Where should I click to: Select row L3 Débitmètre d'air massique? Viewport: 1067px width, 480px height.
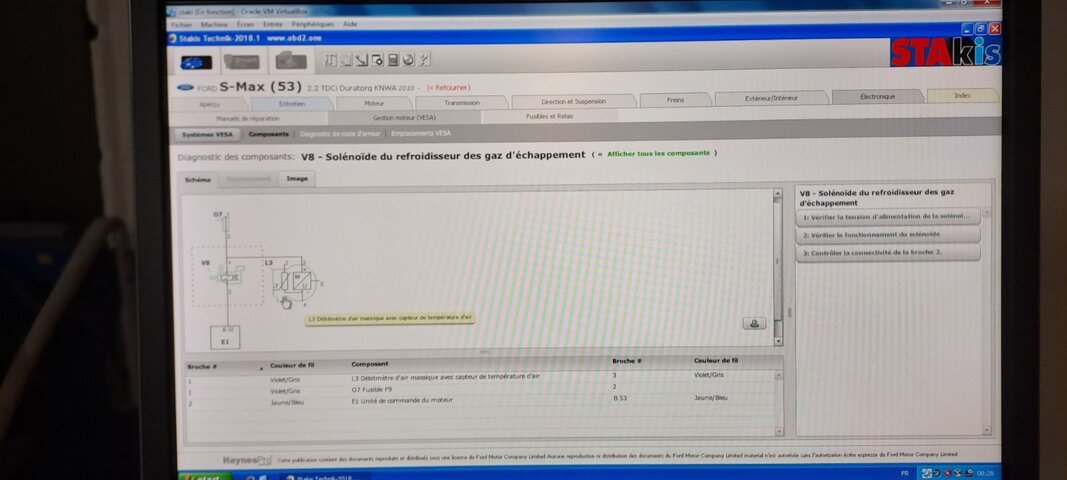(x=480, y=377)
